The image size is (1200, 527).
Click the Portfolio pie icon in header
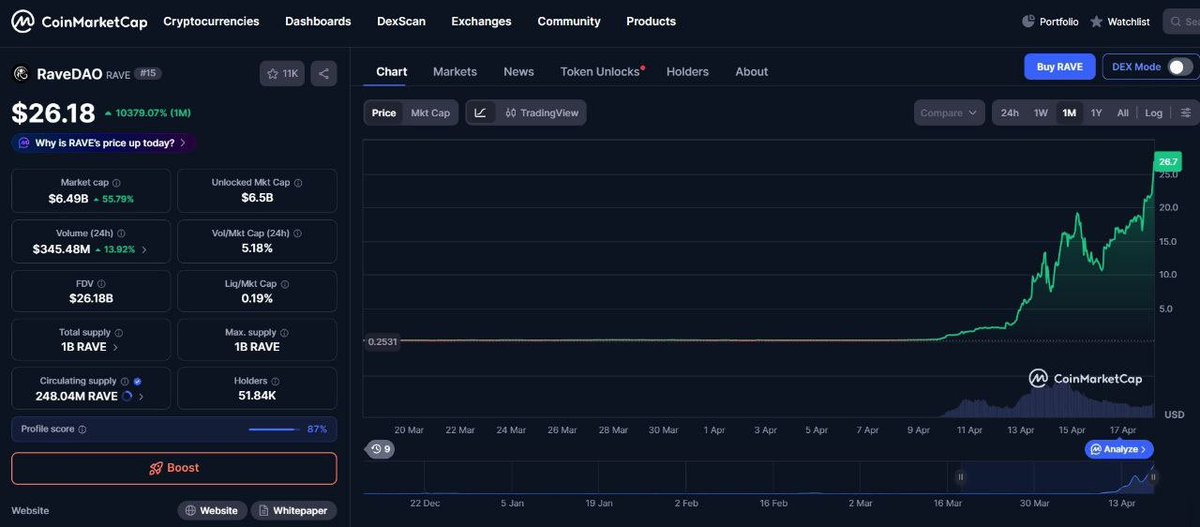click(x=1029, y=21)
